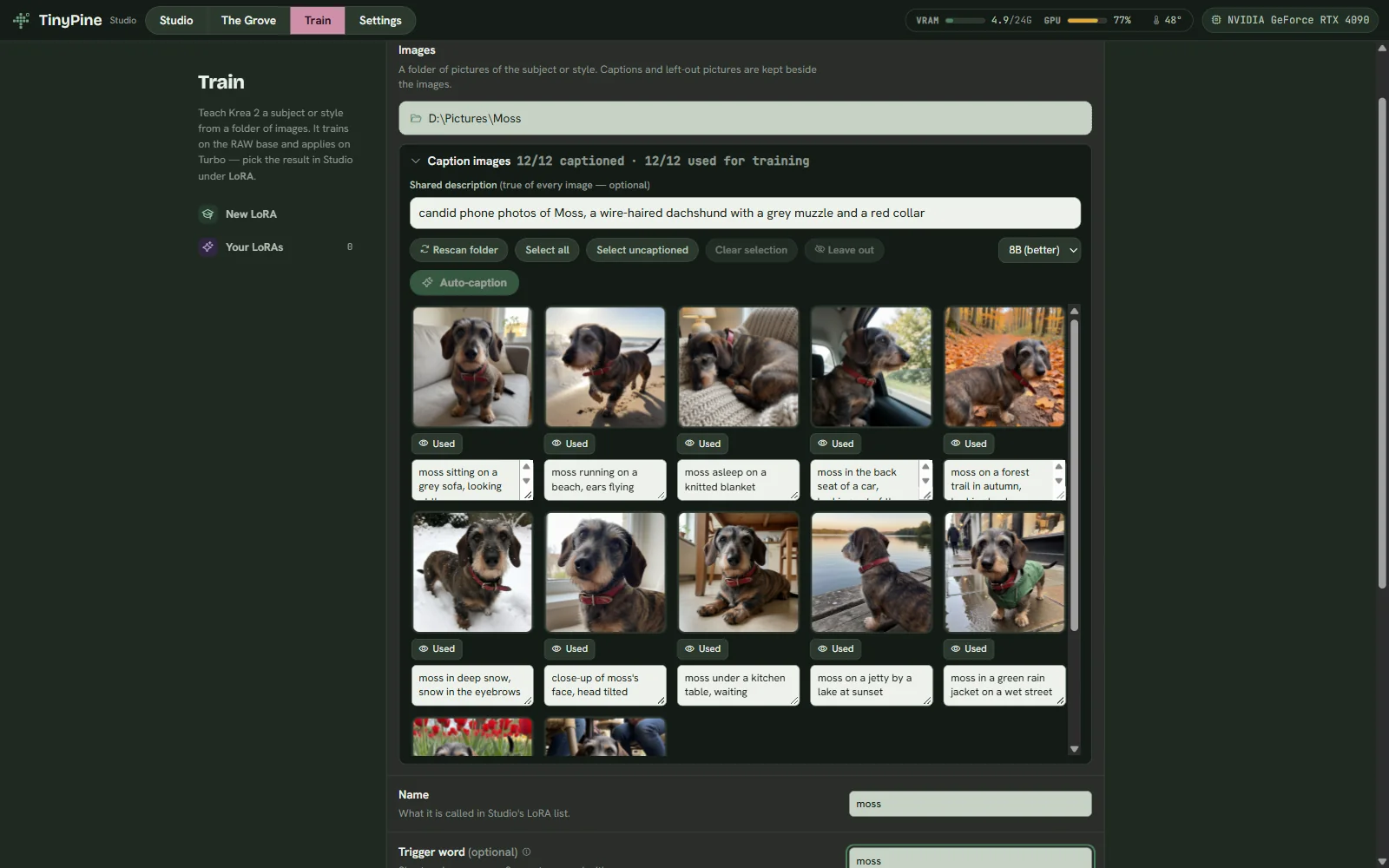1389x868 pixels.
Task: Toggle Used on the grey sofa photo
Action: click(437, 444)
